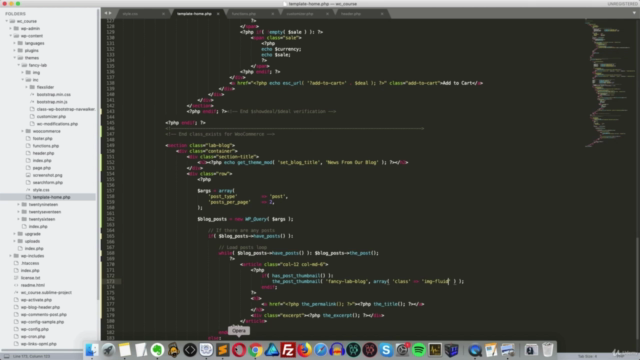Open Firefox browser in Dock

tap(304, 350)
